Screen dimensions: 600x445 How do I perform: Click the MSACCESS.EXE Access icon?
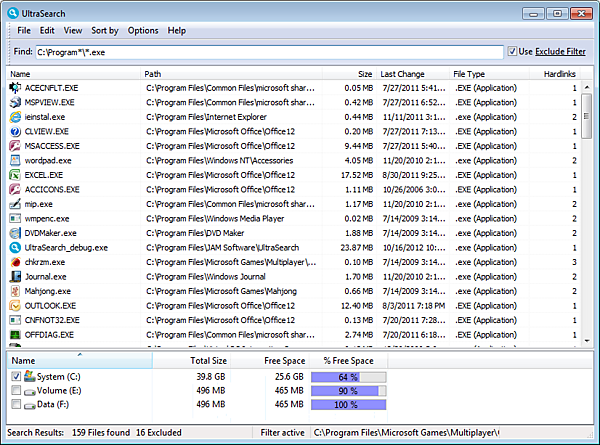[x=15, y=146]
